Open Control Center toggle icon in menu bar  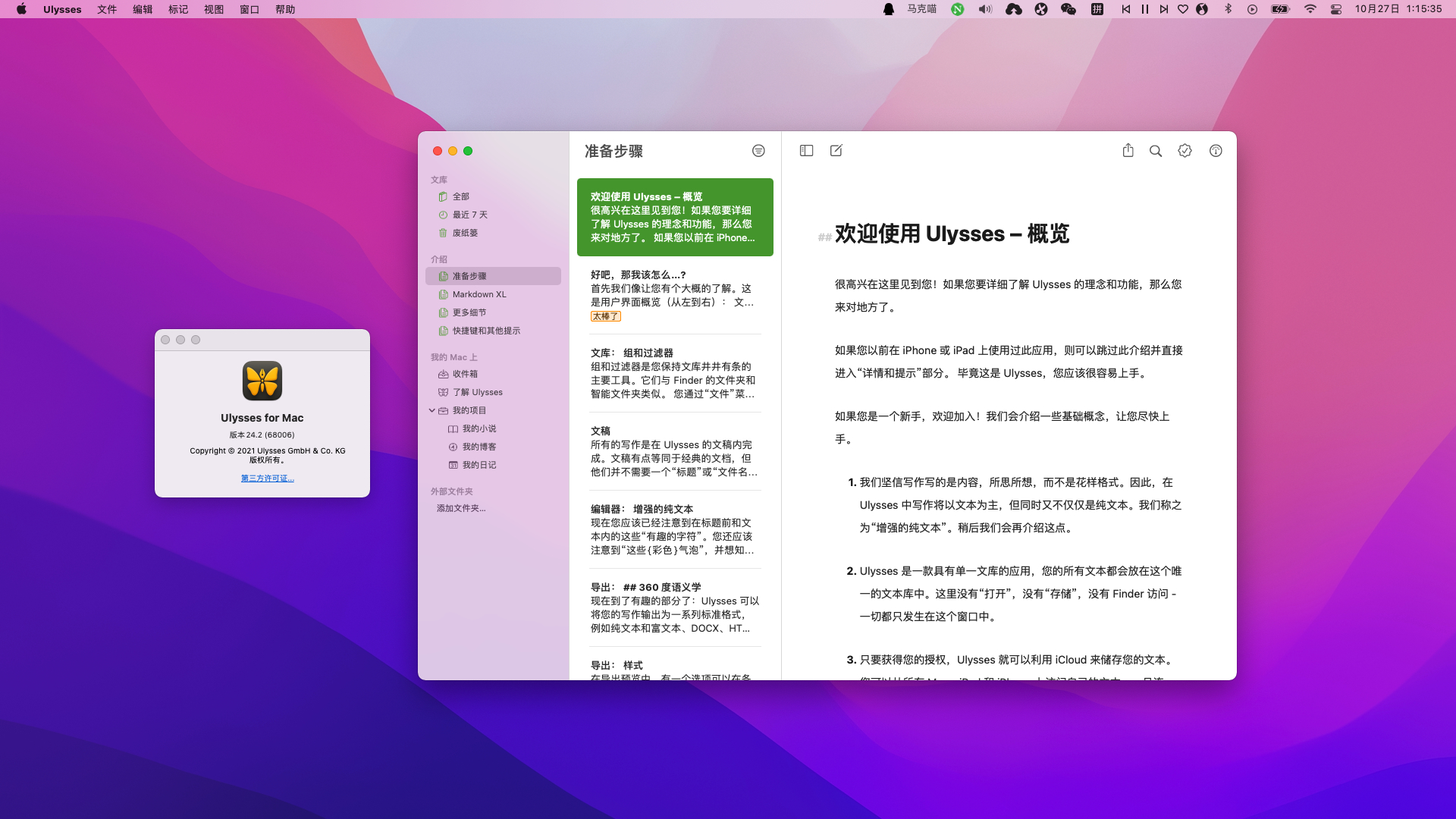[x=1336, y=9]
